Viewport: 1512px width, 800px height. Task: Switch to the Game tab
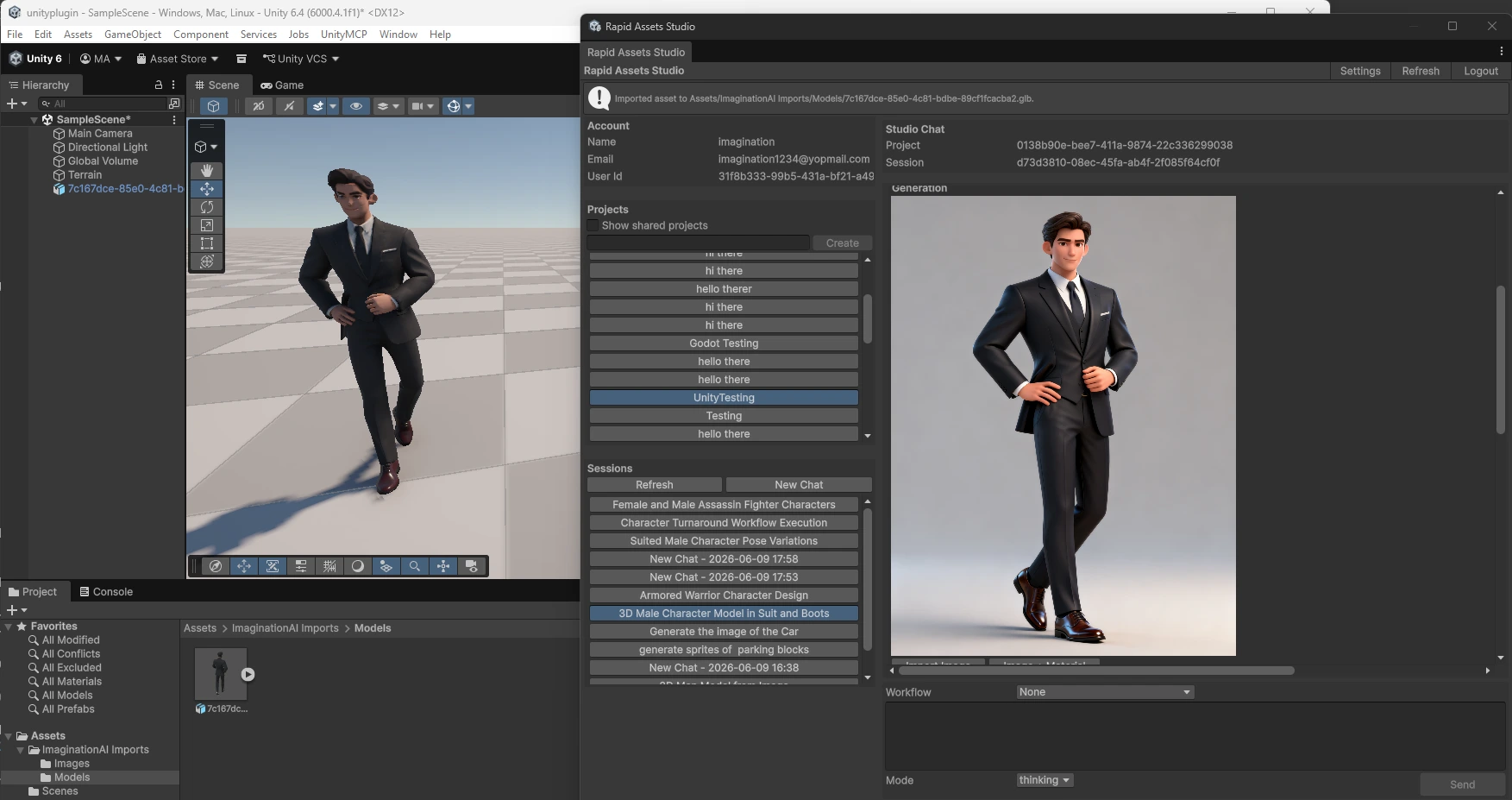[282, 85]
